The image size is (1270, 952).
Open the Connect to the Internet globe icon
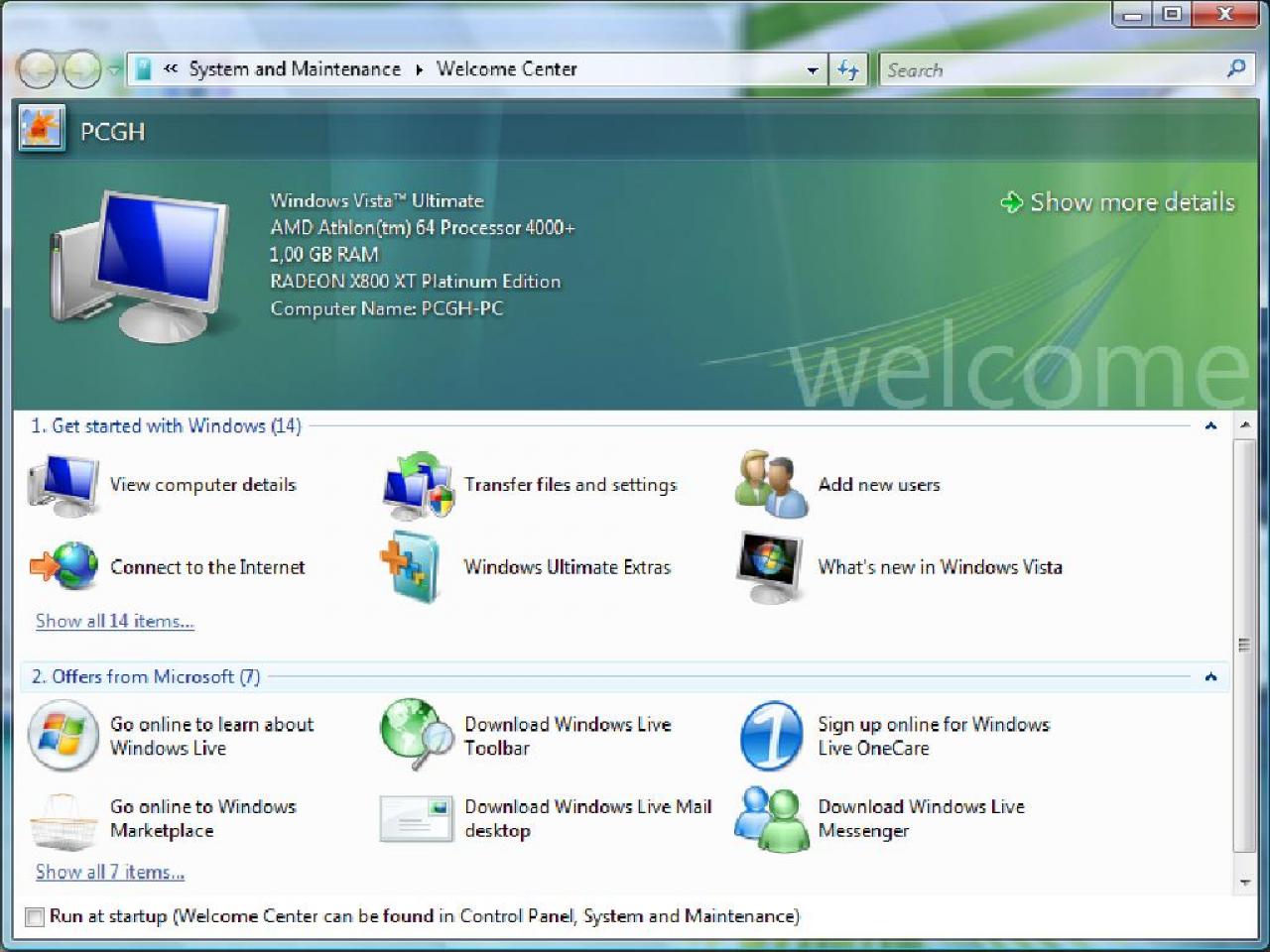[x=63, y=566]
